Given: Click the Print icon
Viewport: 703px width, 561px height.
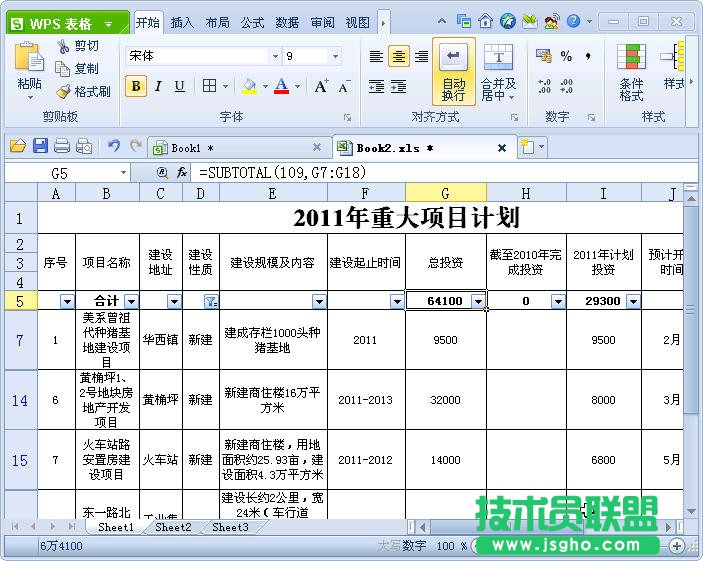Looking at the screenshot, I should [x=62, y=147].
